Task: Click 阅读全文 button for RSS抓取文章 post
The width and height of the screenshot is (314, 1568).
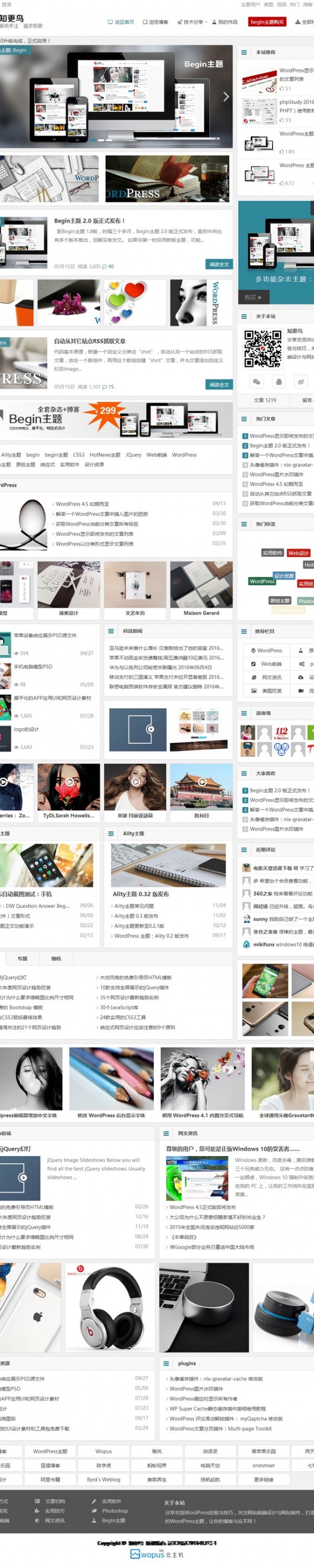Action: (x=219, y=385)
